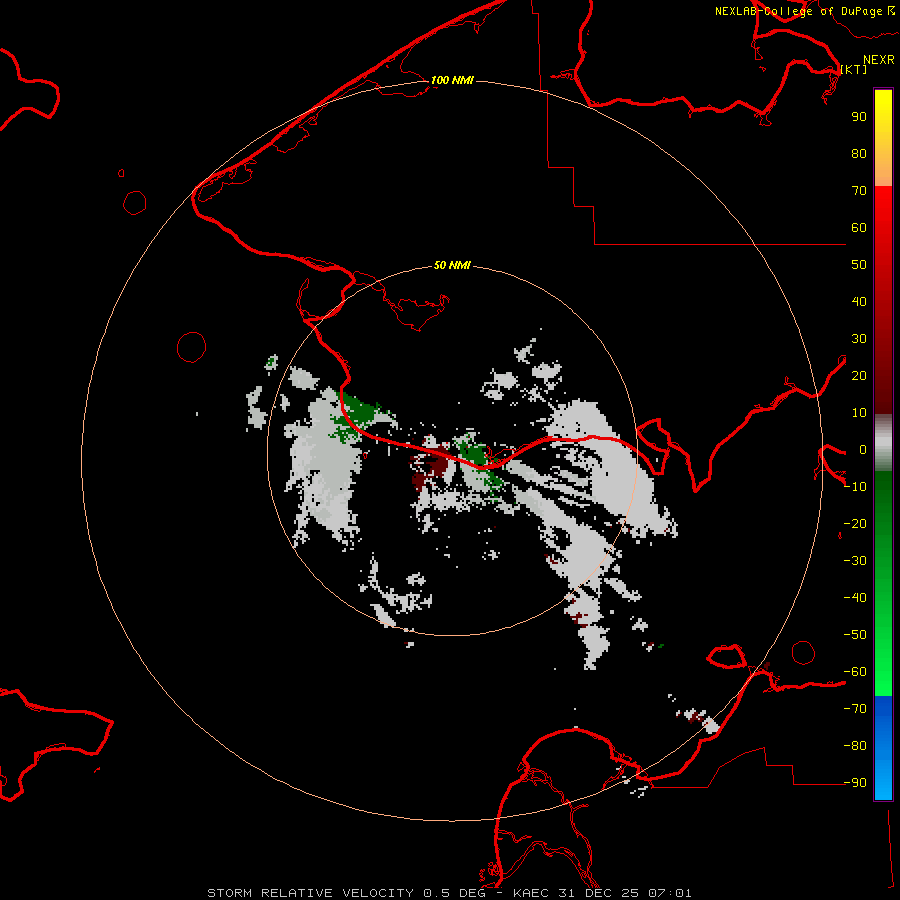Image resolution: width=900 pixels, height=900 pixels.
Task: Click the 0.5 DEG elevation text in caption
Action: (x=454, y=893)
